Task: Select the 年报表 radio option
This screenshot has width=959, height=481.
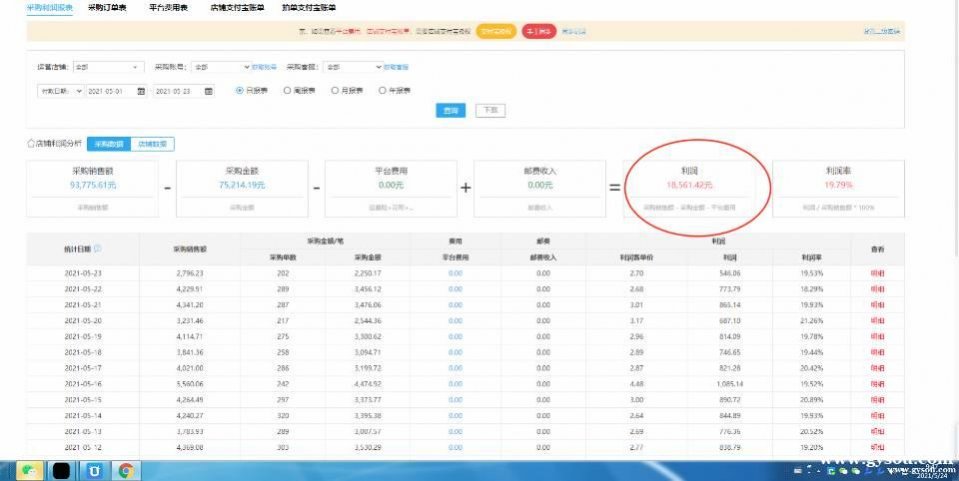Action: [x=382, y=91]
